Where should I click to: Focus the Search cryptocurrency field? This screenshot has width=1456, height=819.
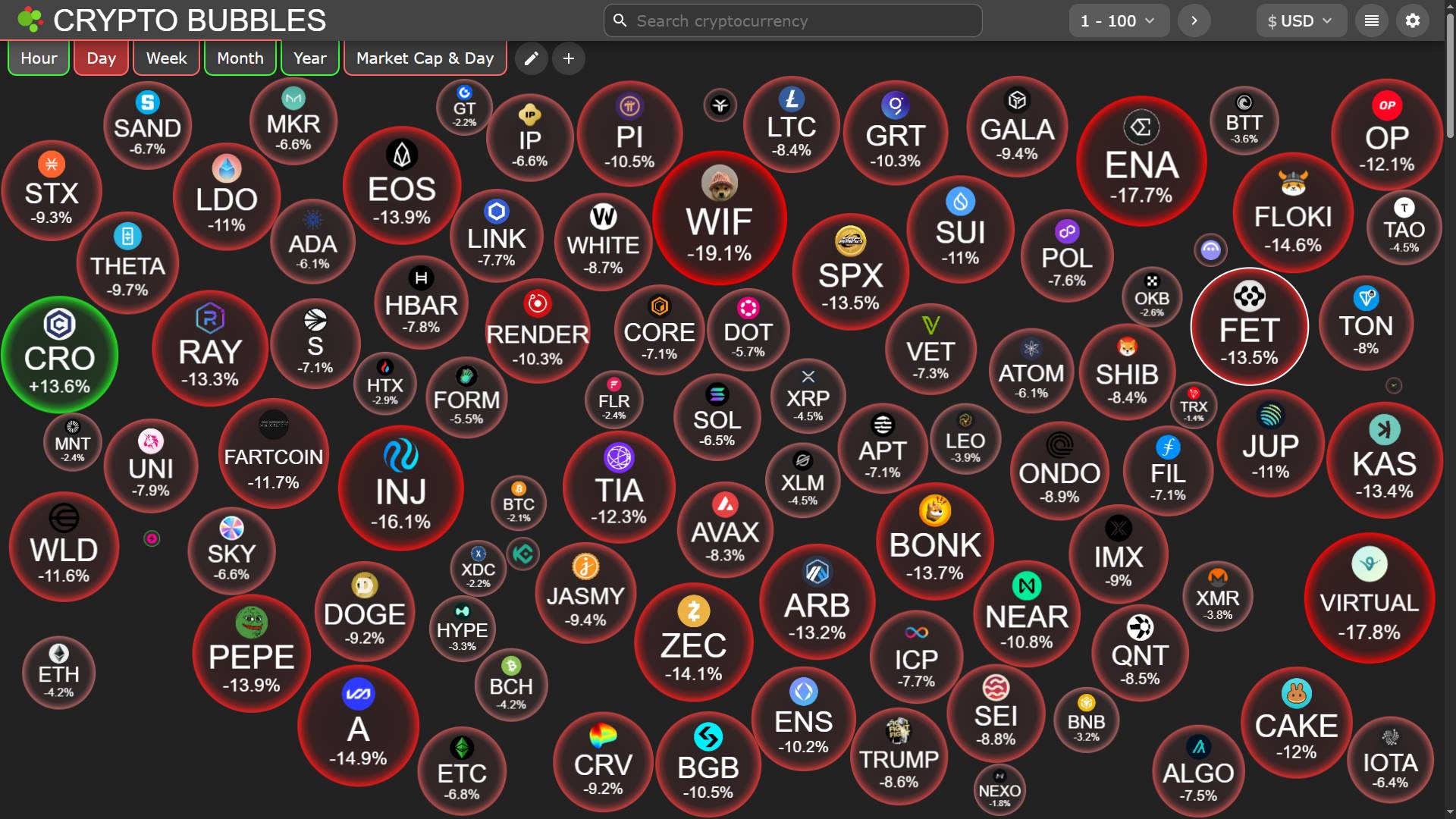793,20
